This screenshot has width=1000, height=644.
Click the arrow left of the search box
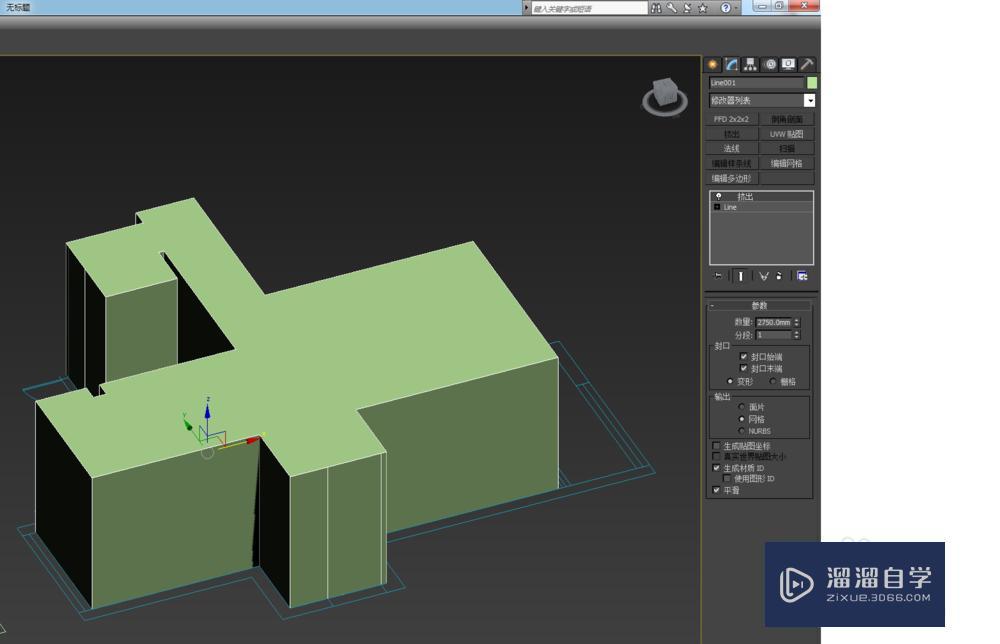tap(527, 8)
